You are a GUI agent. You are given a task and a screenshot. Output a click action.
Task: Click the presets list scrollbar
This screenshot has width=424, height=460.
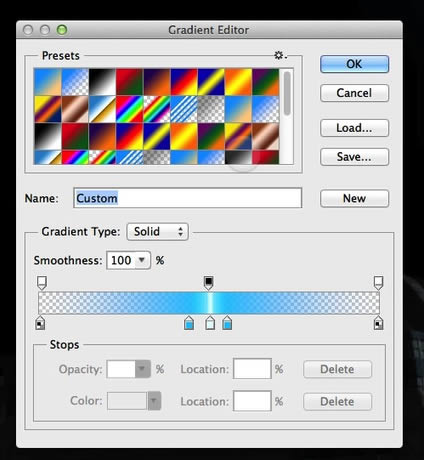(x=287, y=116)
